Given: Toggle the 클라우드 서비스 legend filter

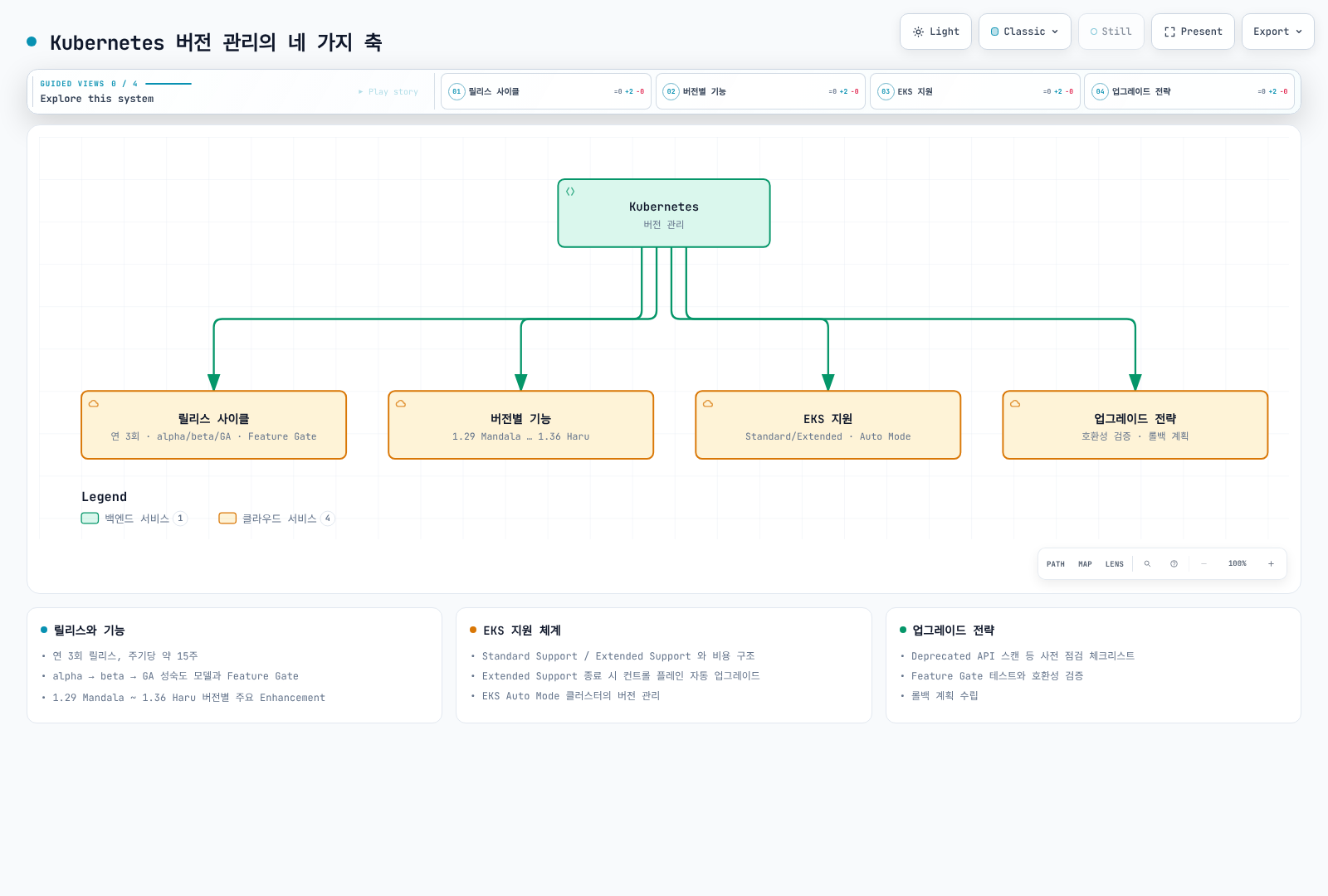Looking at the screenshot, I should click(276, 519).
